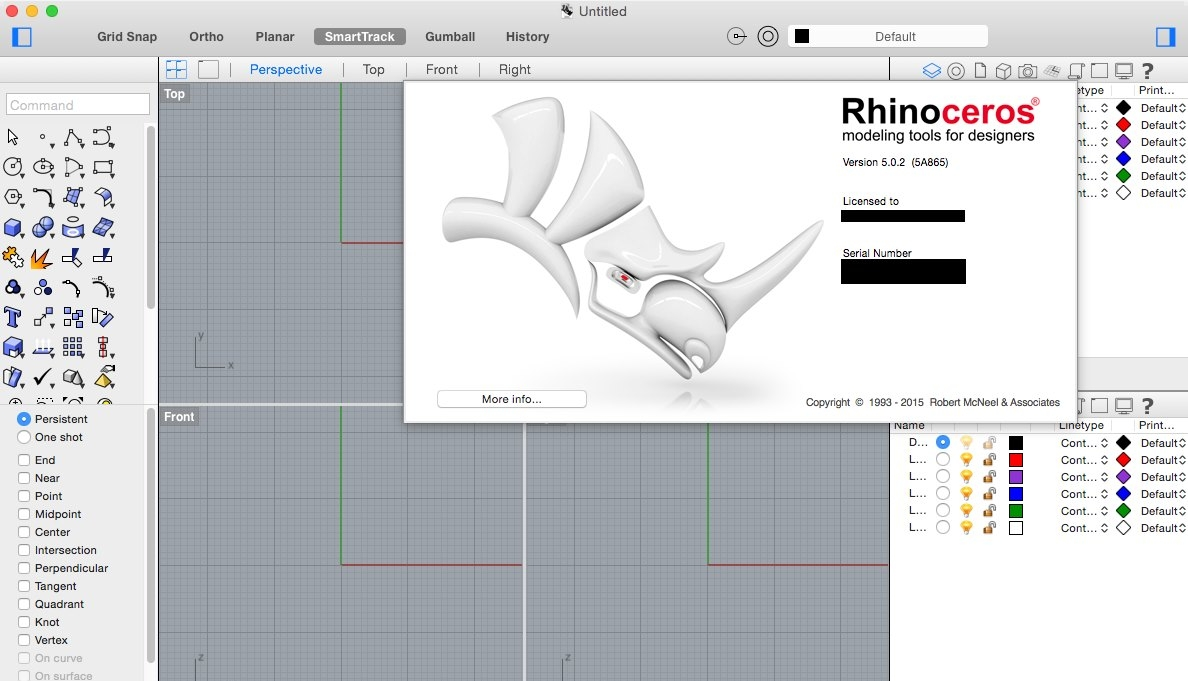Open the Layers panel icon
The height and width of the screenshot is (681, 1188).
[931, 70]
